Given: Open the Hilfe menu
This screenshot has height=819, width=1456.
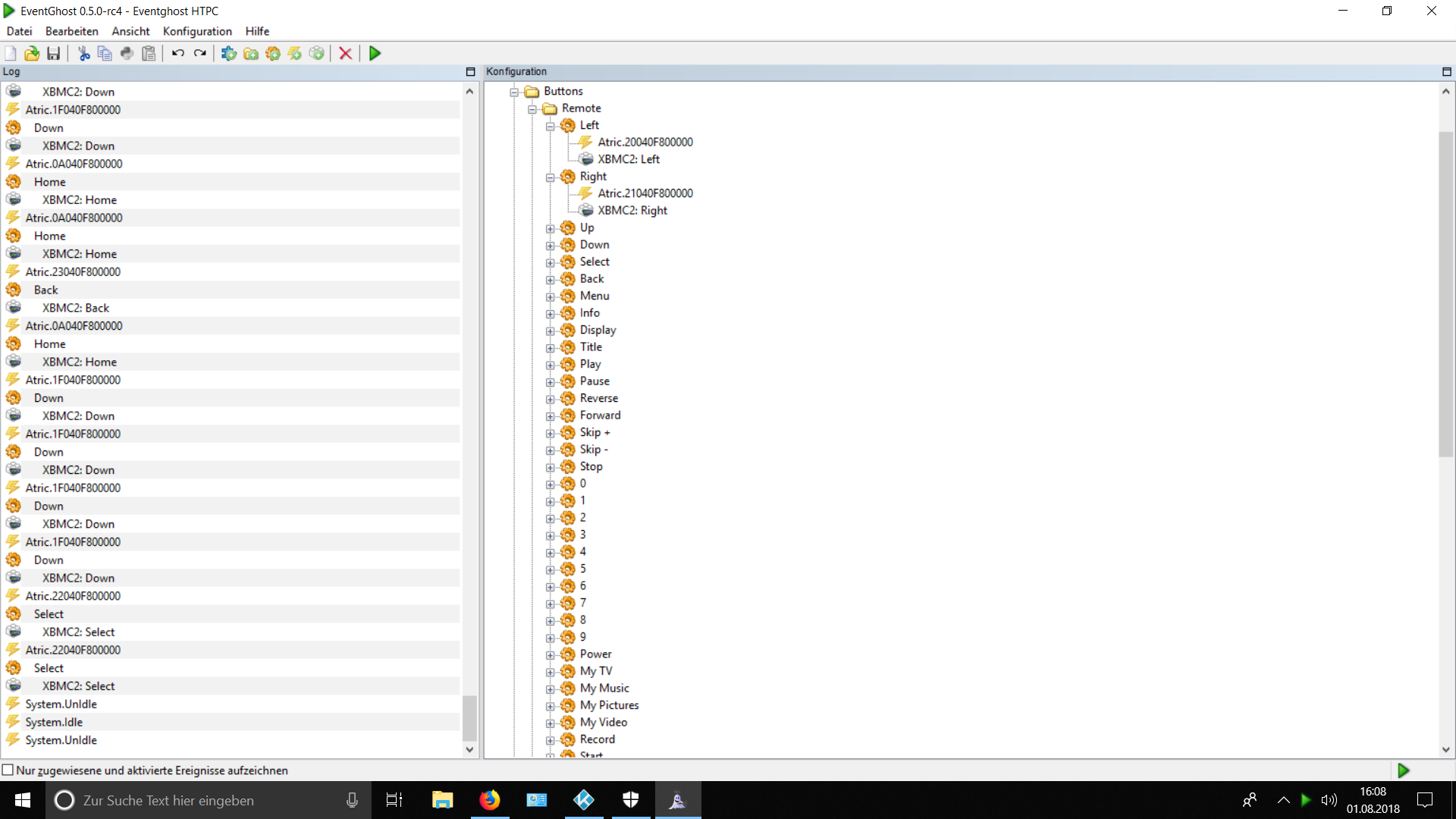Looking at the screenshot, I should click(x=257, y=31).
